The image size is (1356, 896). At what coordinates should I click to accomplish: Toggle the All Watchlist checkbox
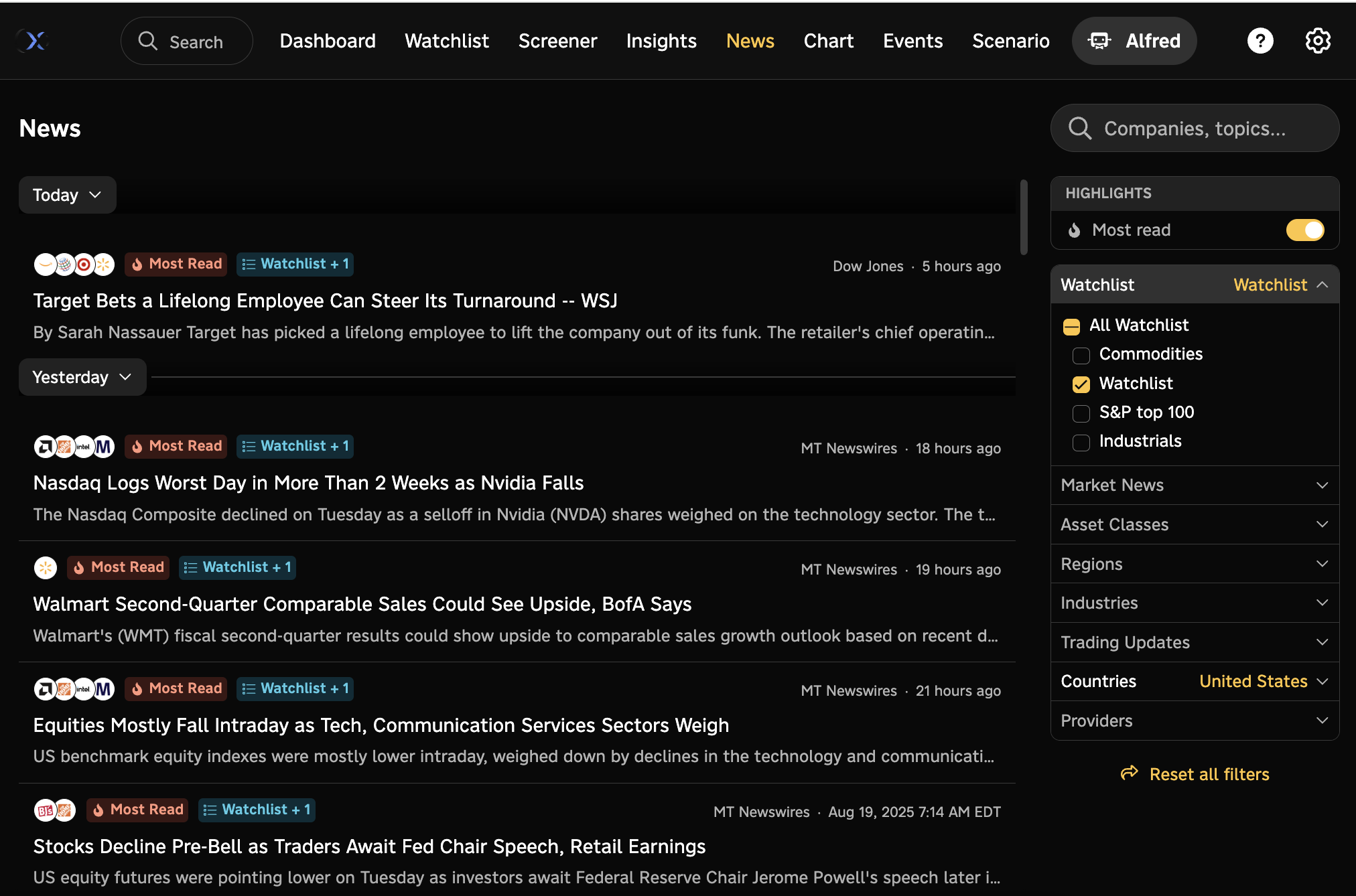point(1071,327)
